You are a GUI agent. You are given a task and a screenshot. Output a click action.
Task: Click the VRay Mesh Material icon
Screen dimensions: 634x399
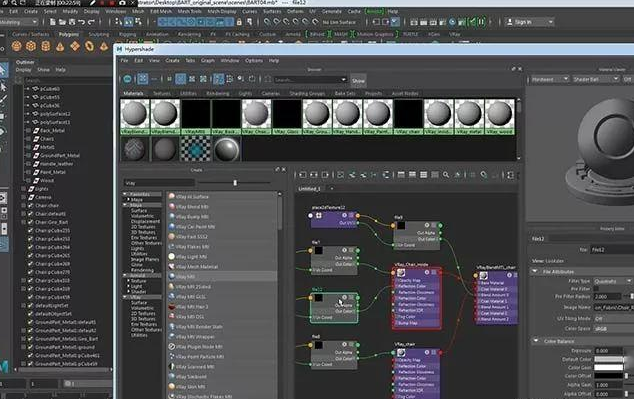point(171,266)
